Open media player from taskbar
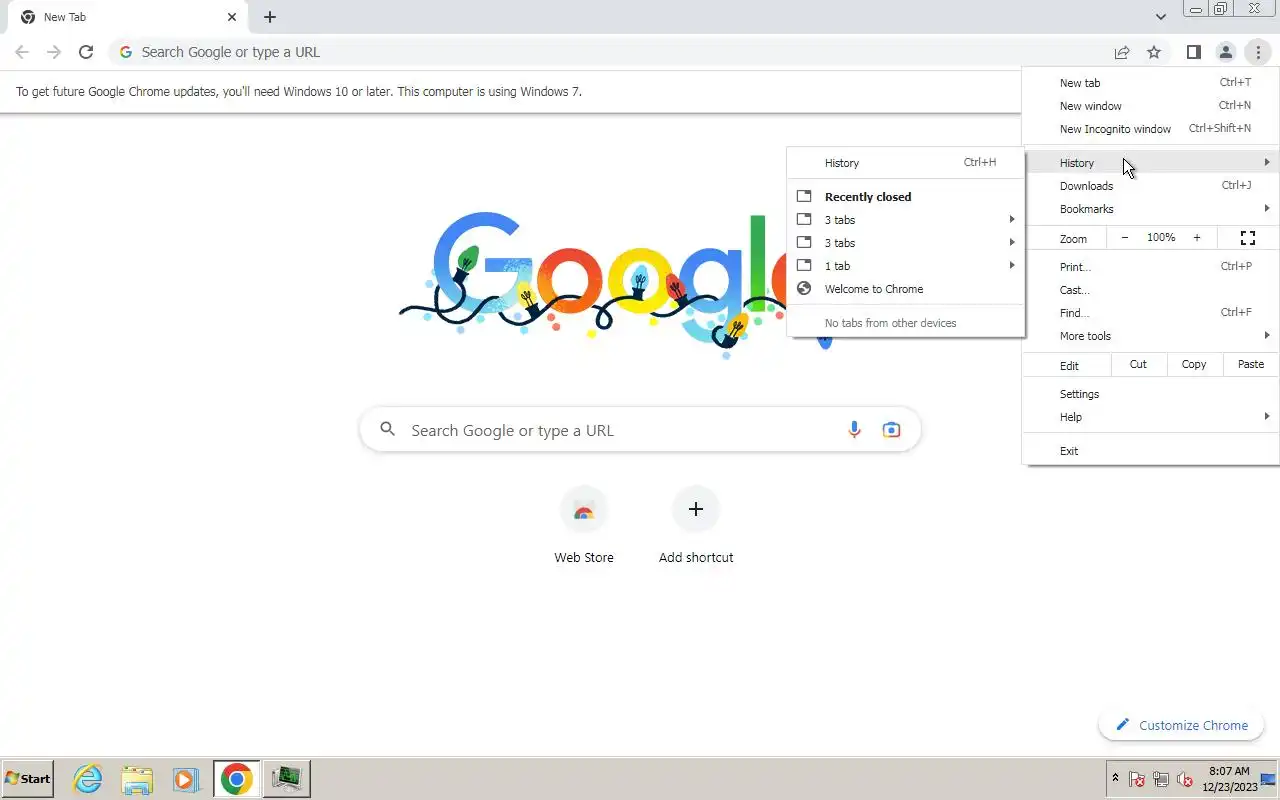The image size is (1280, 800). (x=186, y=779)
